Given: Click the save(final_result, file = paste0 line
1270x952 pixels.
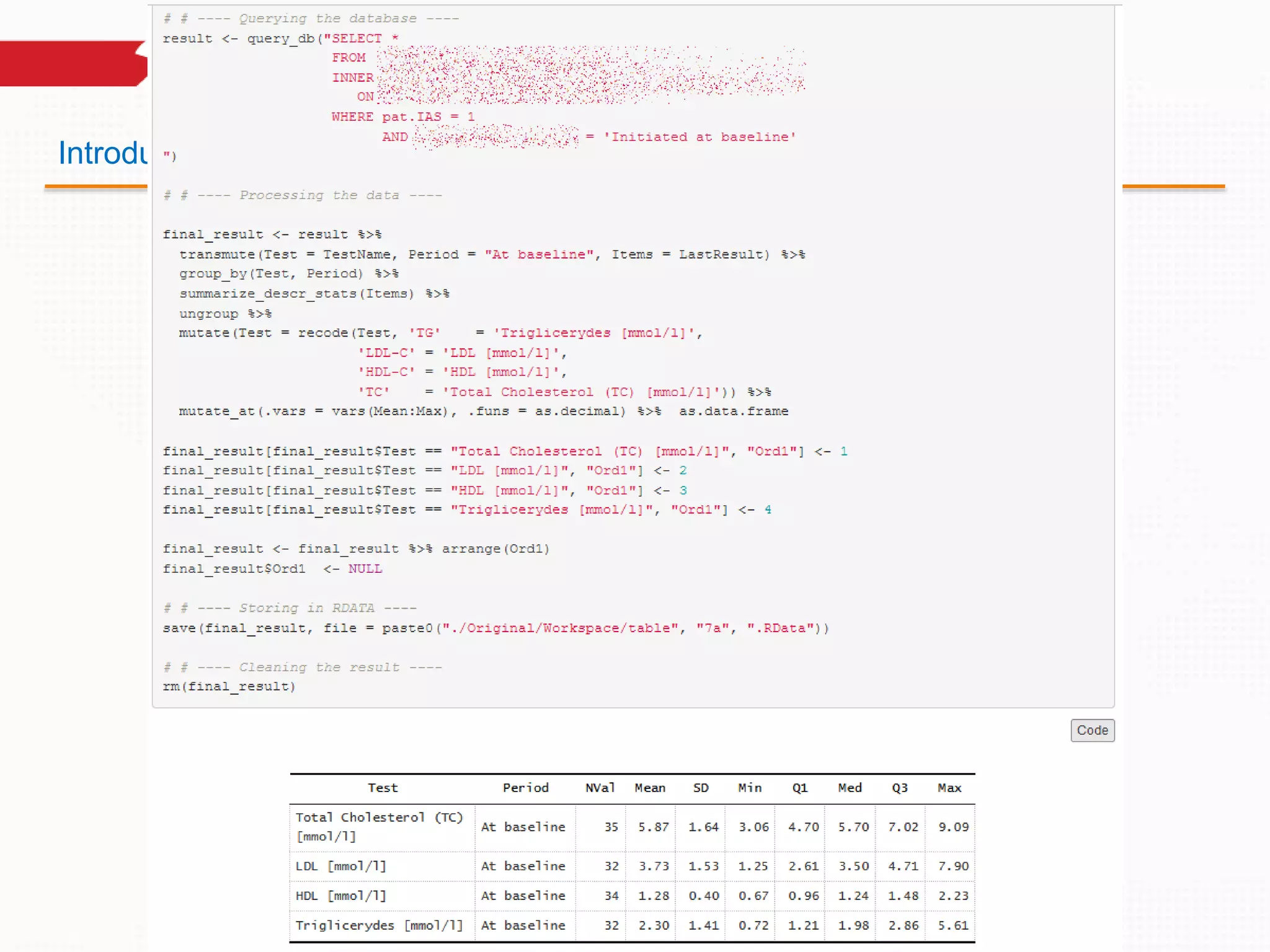Looking at the screenshot, I should [x=495, y=628].
